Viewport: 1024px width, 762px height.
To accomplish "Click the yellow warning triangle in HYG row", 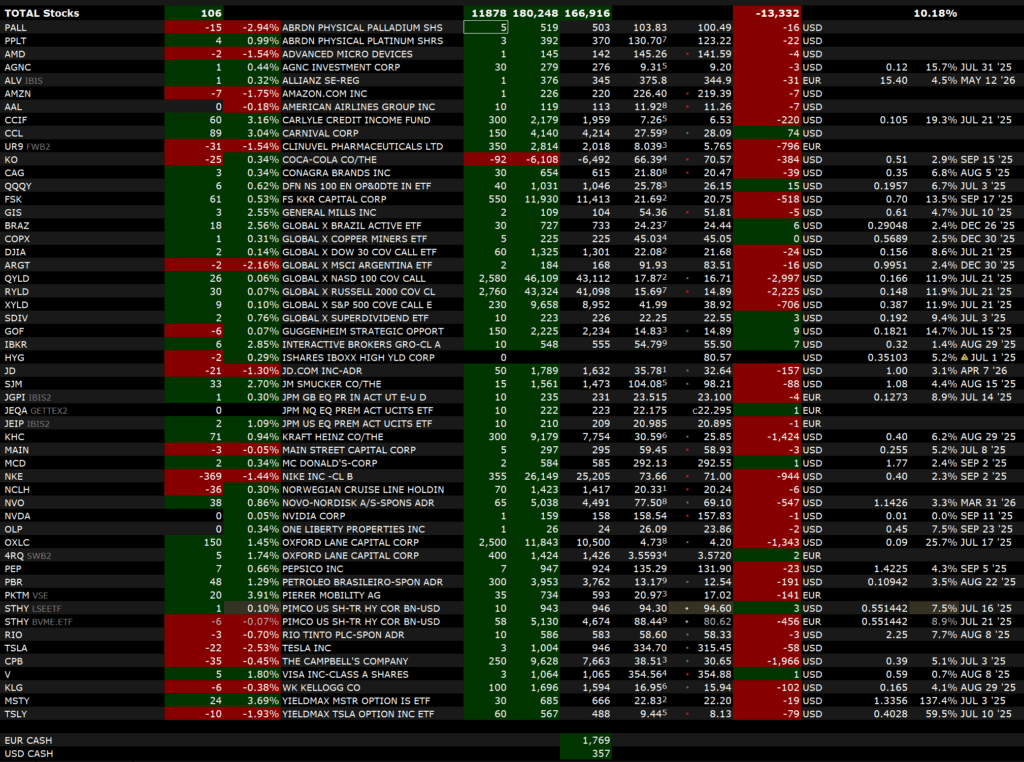I will [962, 357].
